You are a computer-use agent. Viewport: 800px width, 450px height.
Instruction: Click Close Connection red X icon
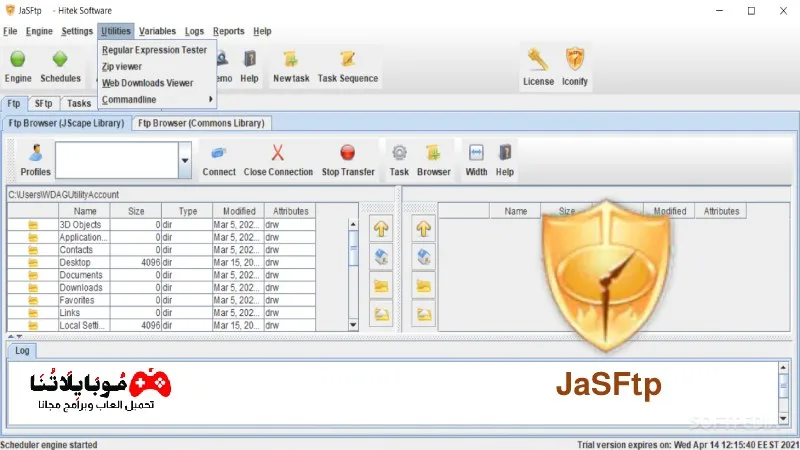(x=278, y=153)
